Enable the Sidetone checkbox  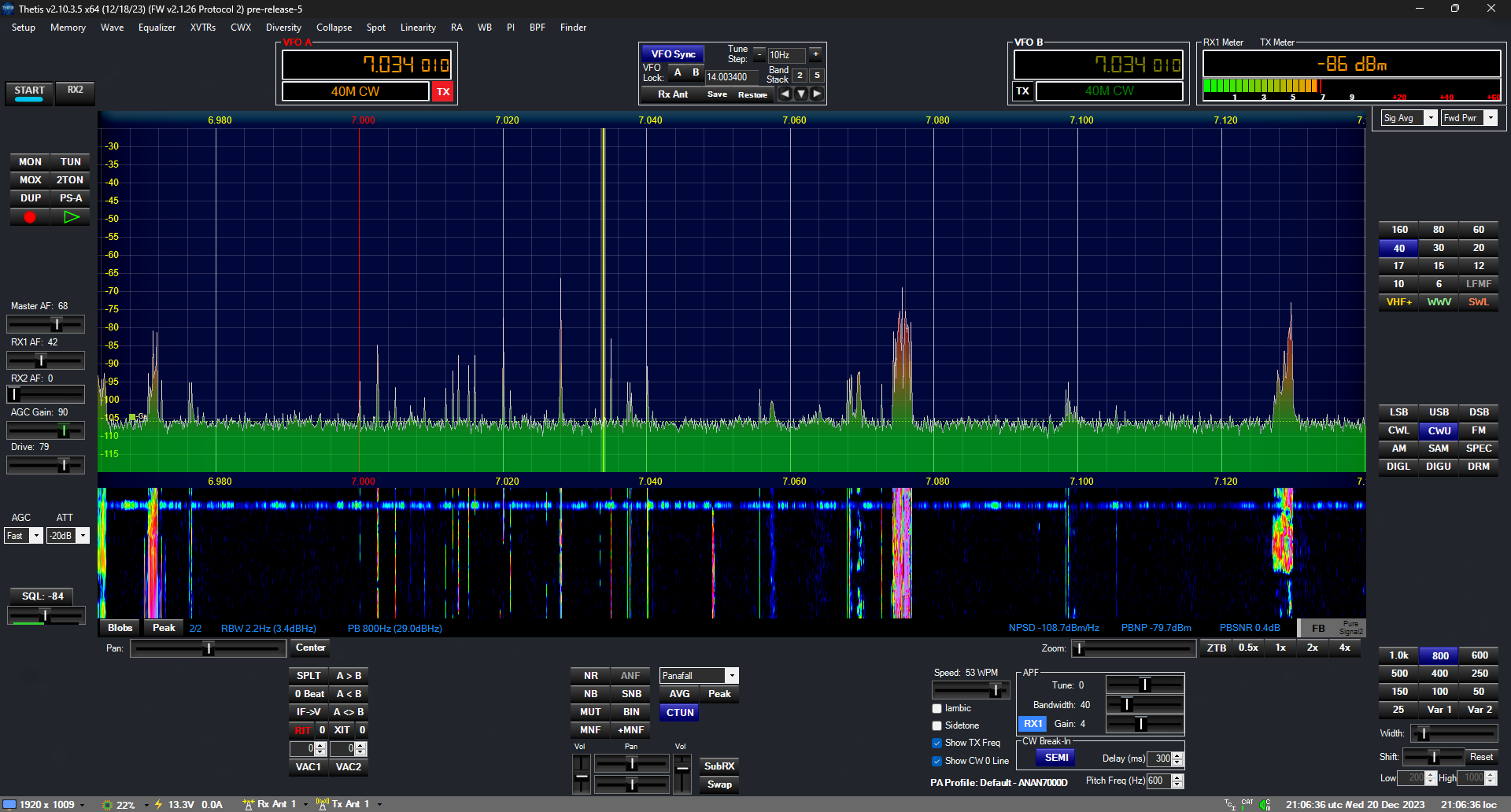coord(937,726)
